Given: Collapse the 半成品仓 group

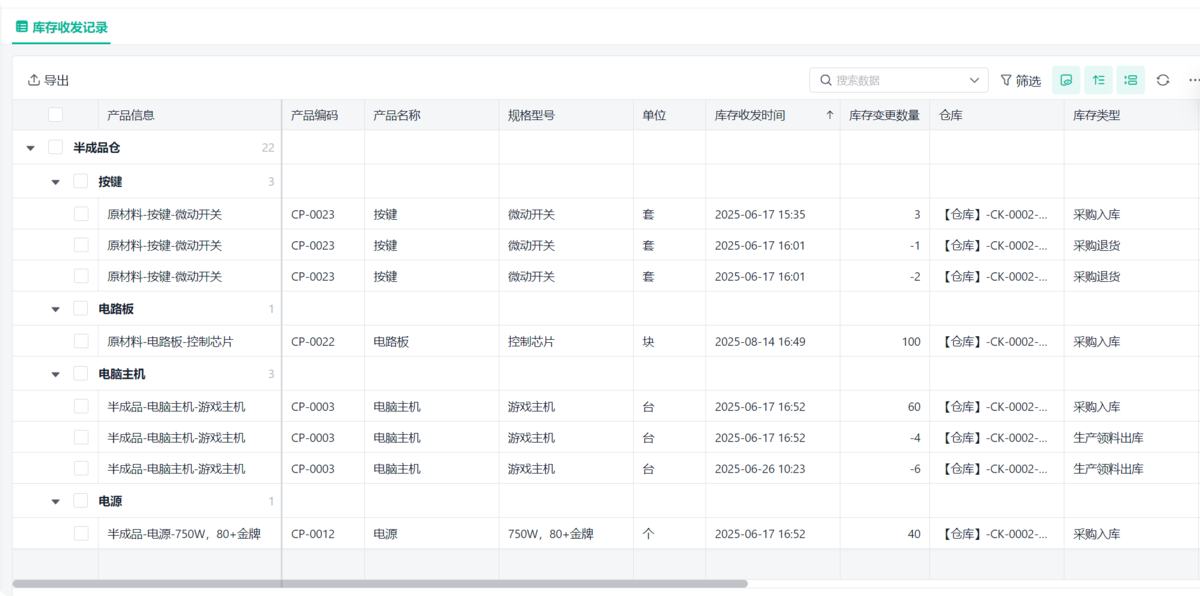Looking at the screenshot, I should pyautogui.click(x=30, y=148).
